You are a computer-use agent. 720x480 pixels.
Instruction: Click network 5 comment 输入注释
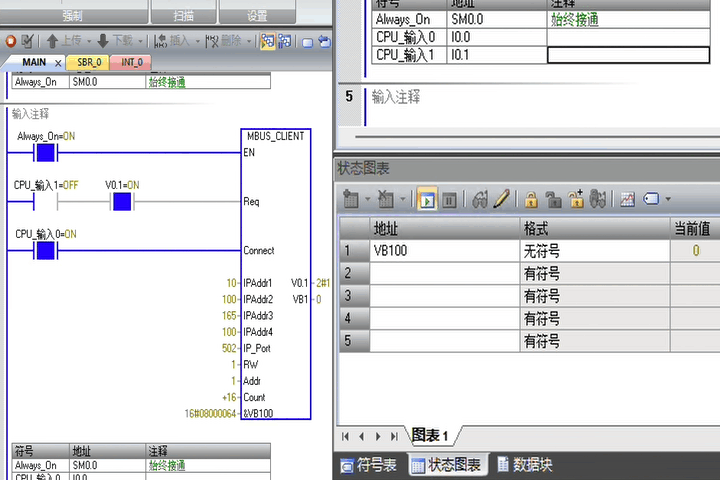[x=395, y=97]
